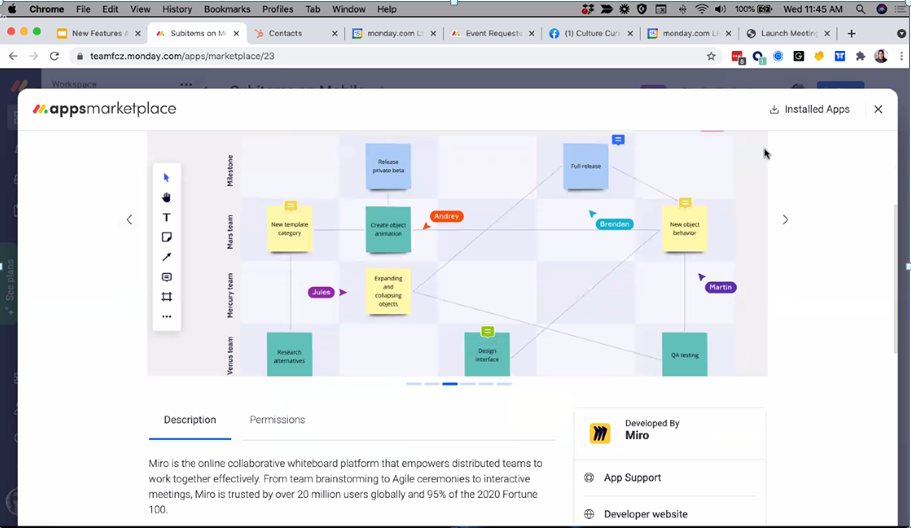Open the History menu
Screen dimensions: 911x528
pyautogui.click(x=177, y=9)
